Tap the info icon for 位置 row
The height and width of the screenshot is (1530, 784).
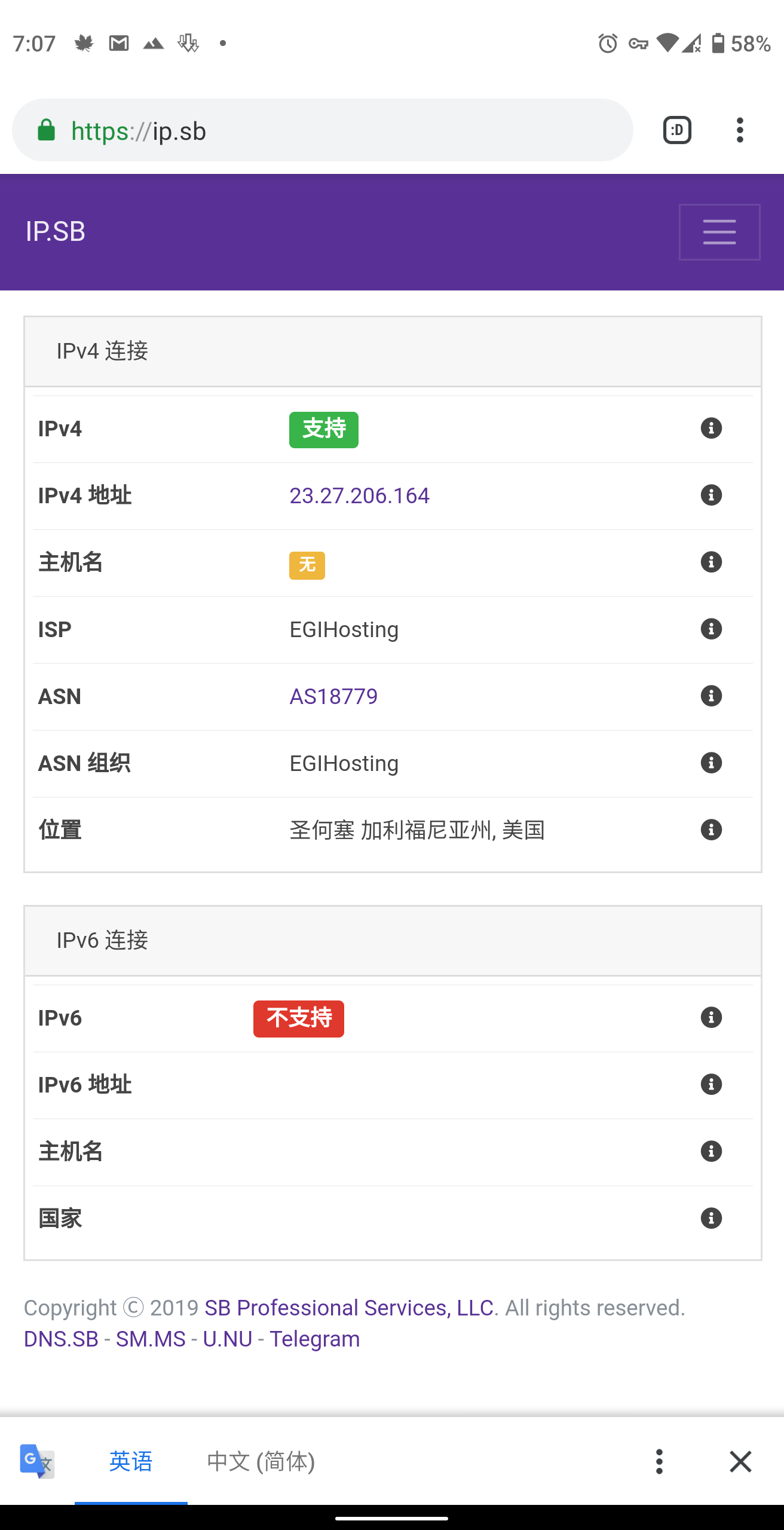(710, 830)
